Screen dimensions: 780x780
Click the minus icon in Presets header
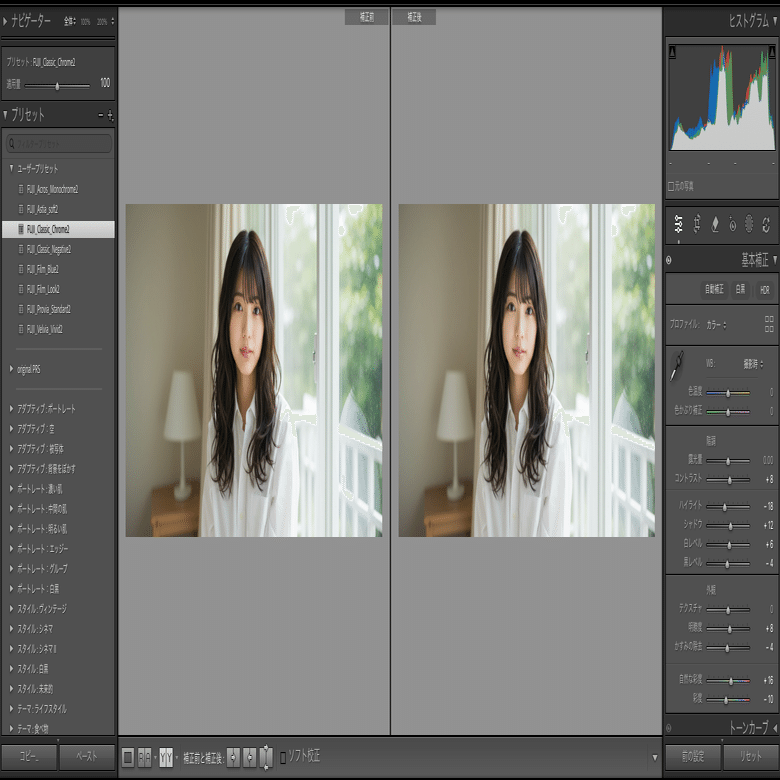click(x=100, y=115)
